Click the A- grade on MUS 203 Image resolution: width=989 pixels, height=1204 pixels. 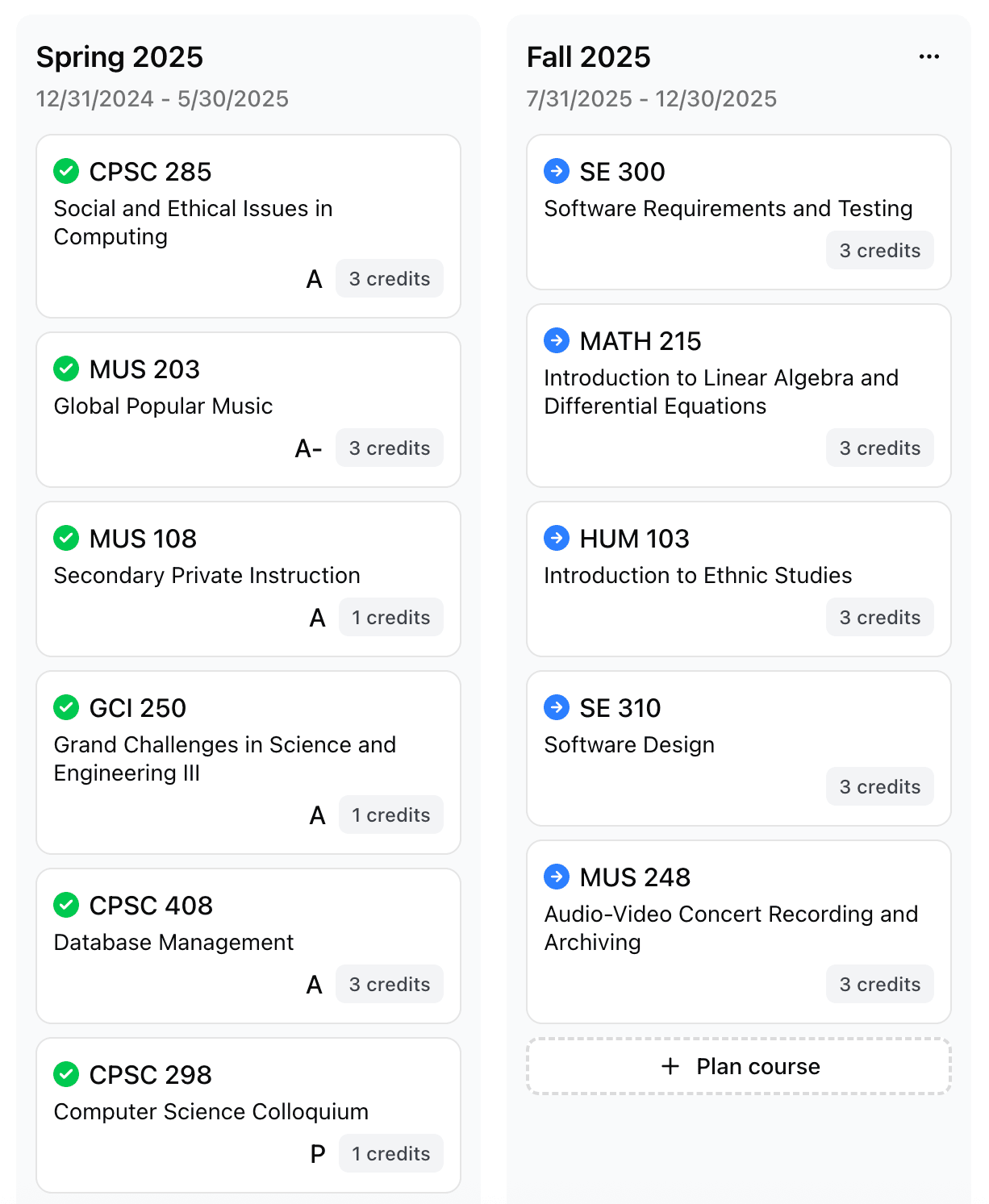pyautogui.click(x=308, y=448)
